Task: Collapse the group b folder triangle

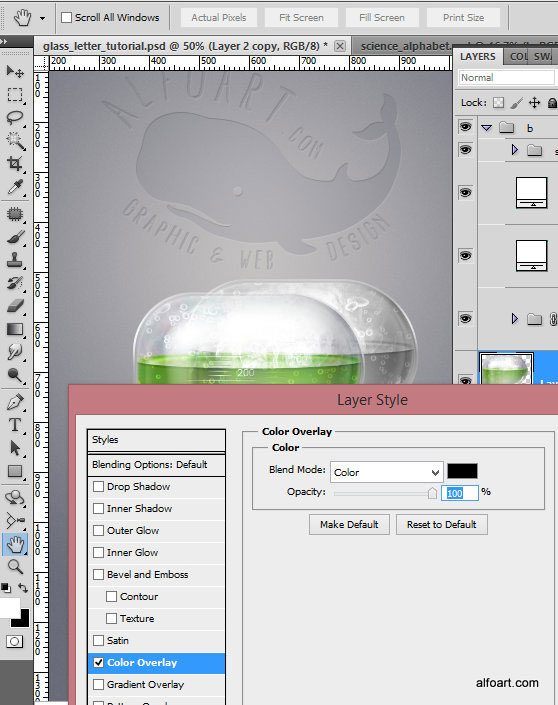Action: [x=486, y=128]
